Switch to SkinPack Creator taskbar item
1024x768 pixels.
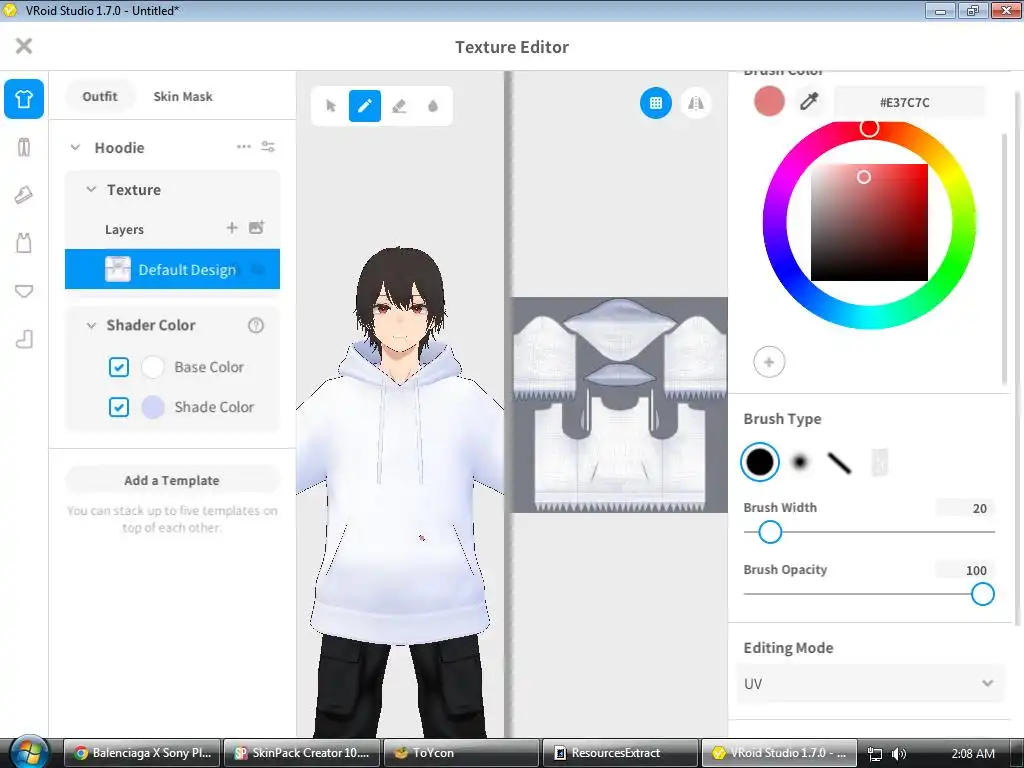(x=303, y=753)
